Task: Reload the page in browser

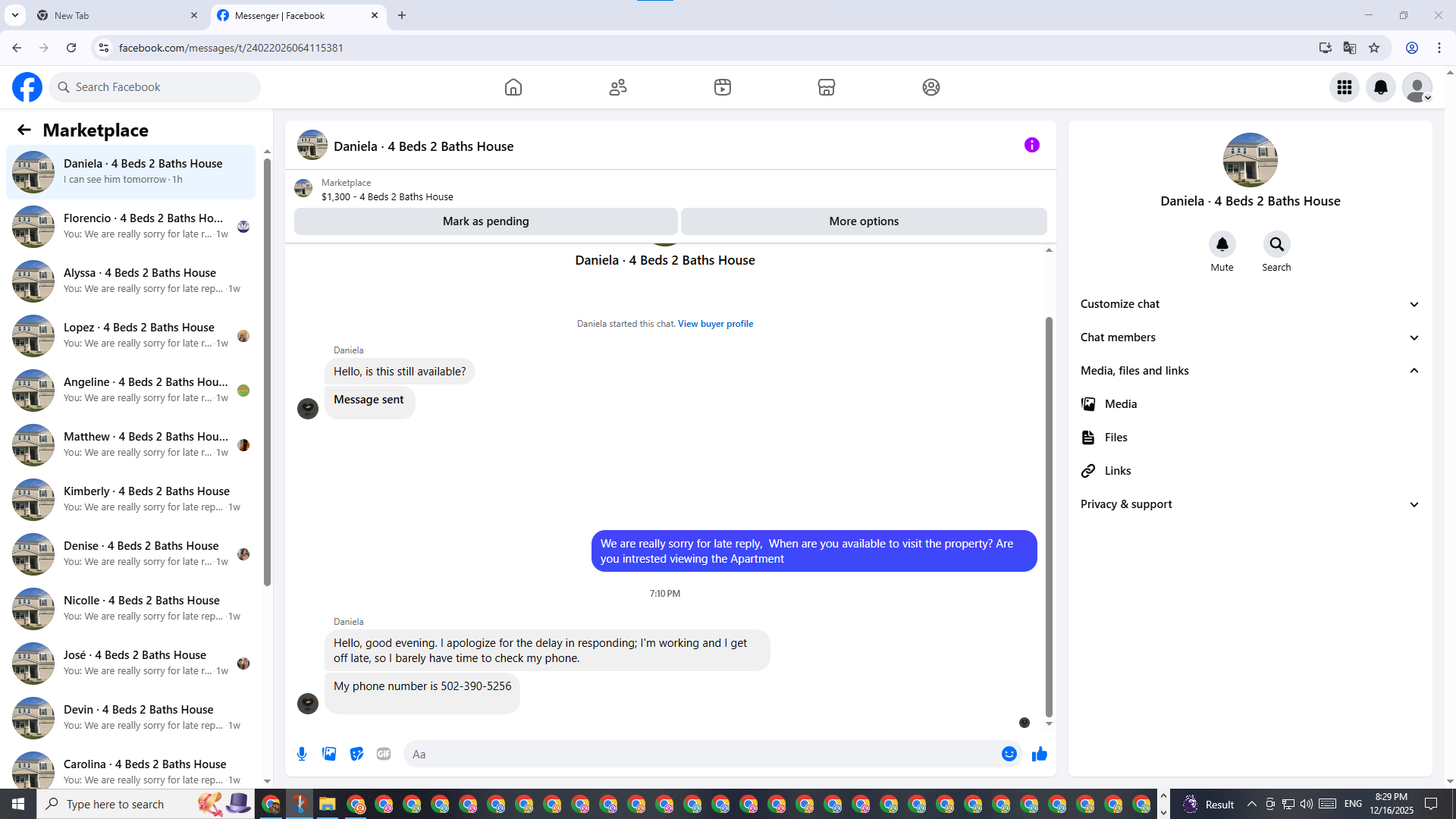Action: (x=71, y=48)
